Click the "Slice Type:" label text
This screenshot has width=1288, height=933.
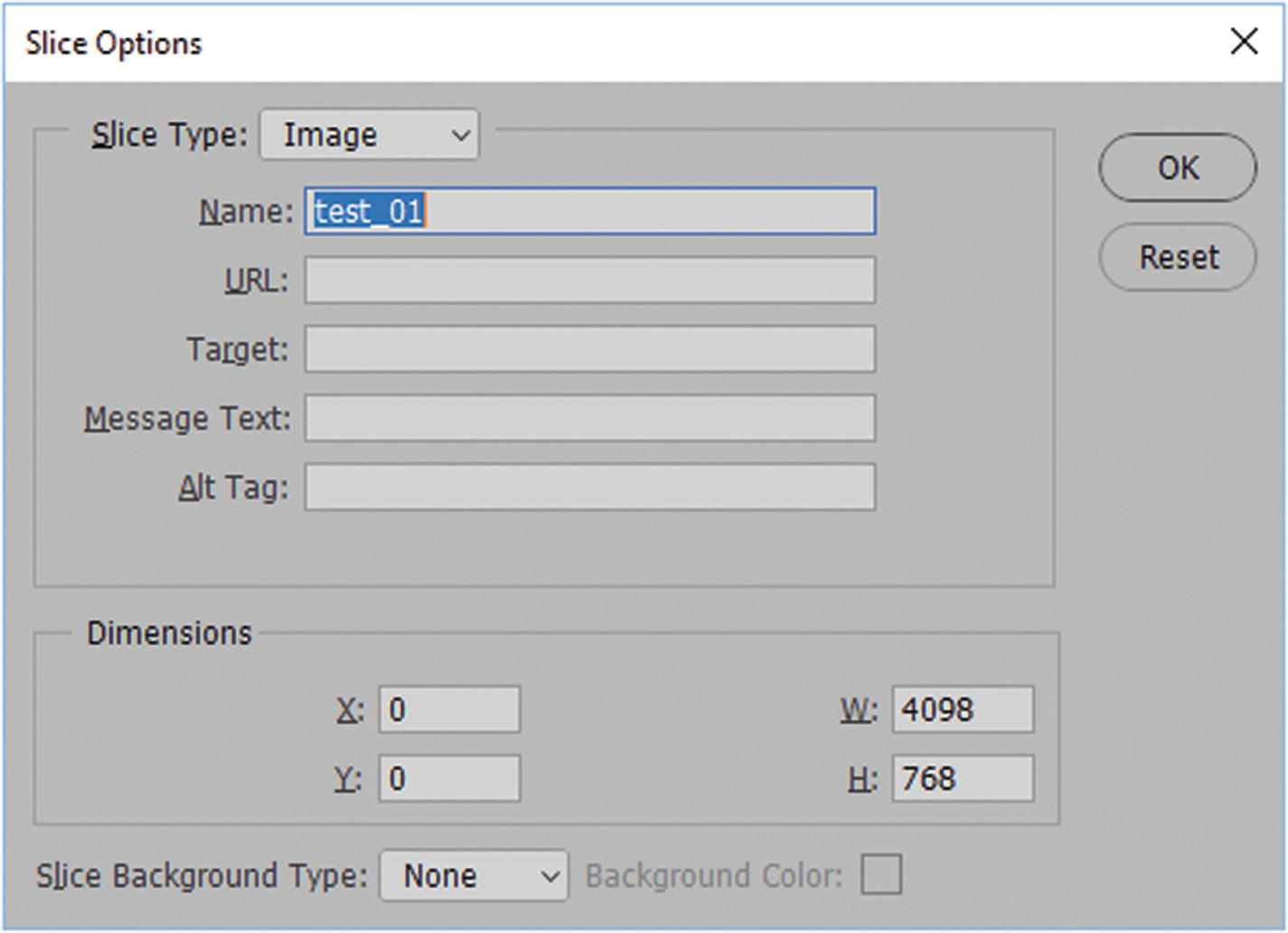tap(169, 136)
